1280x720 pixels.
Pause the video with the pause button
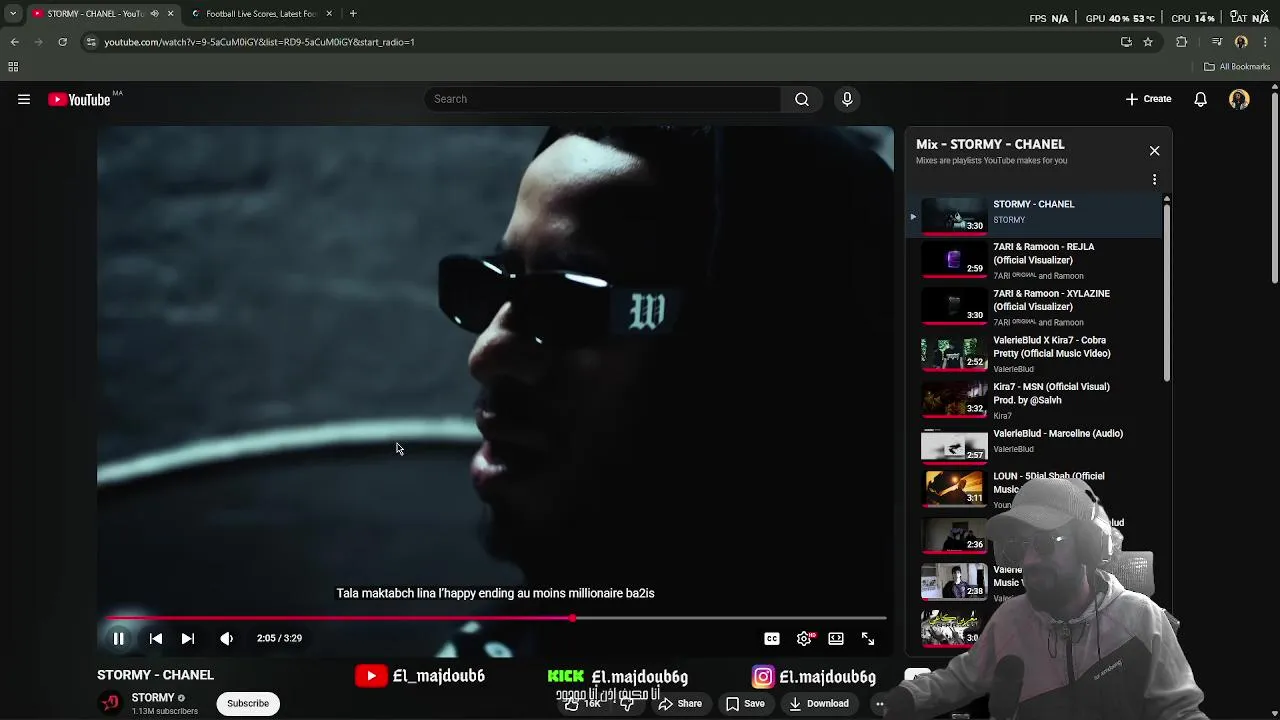point(118,638)
